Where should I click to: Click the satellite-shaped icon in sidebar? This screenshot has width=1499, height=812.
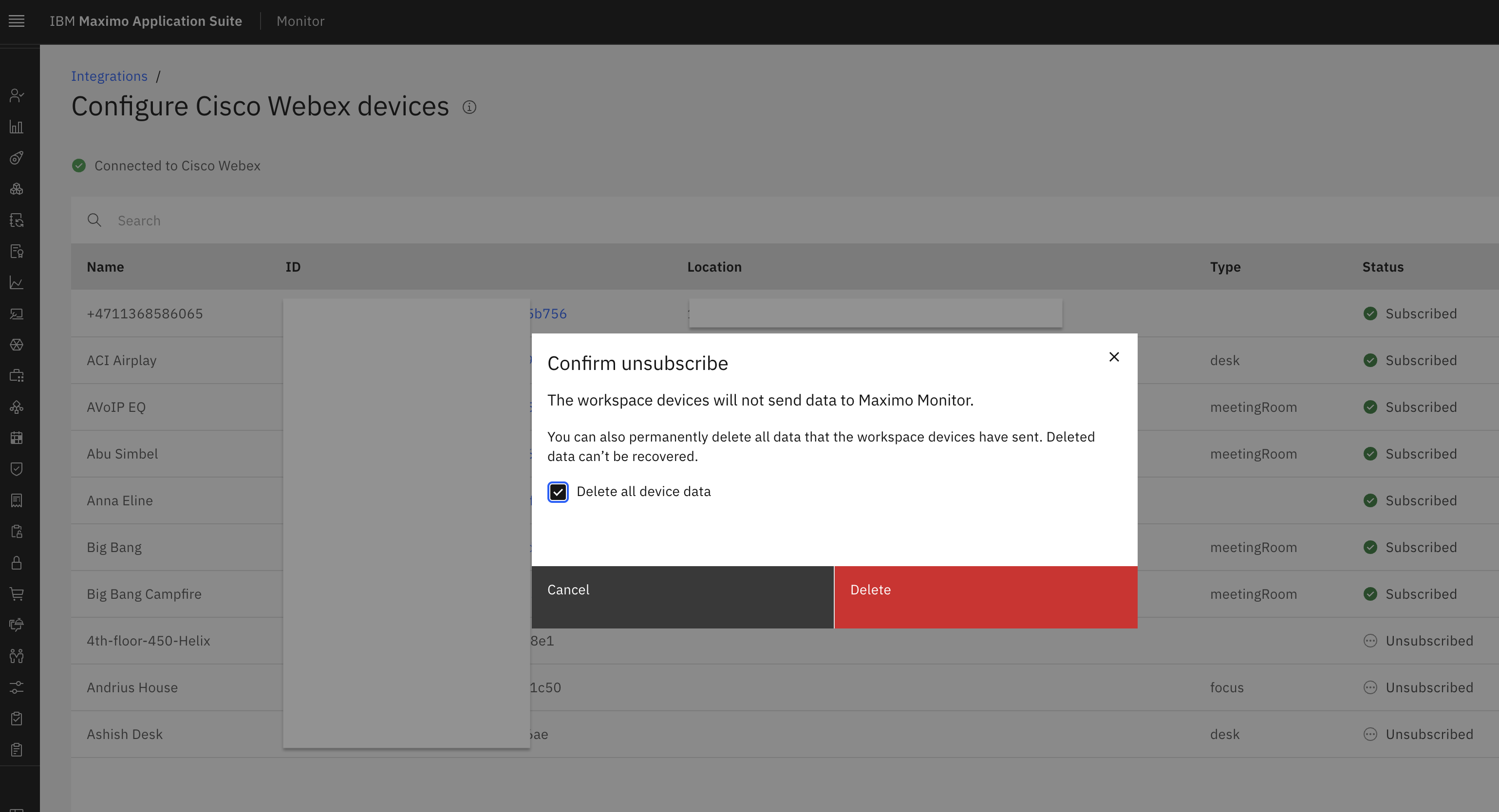pos(16,158)
